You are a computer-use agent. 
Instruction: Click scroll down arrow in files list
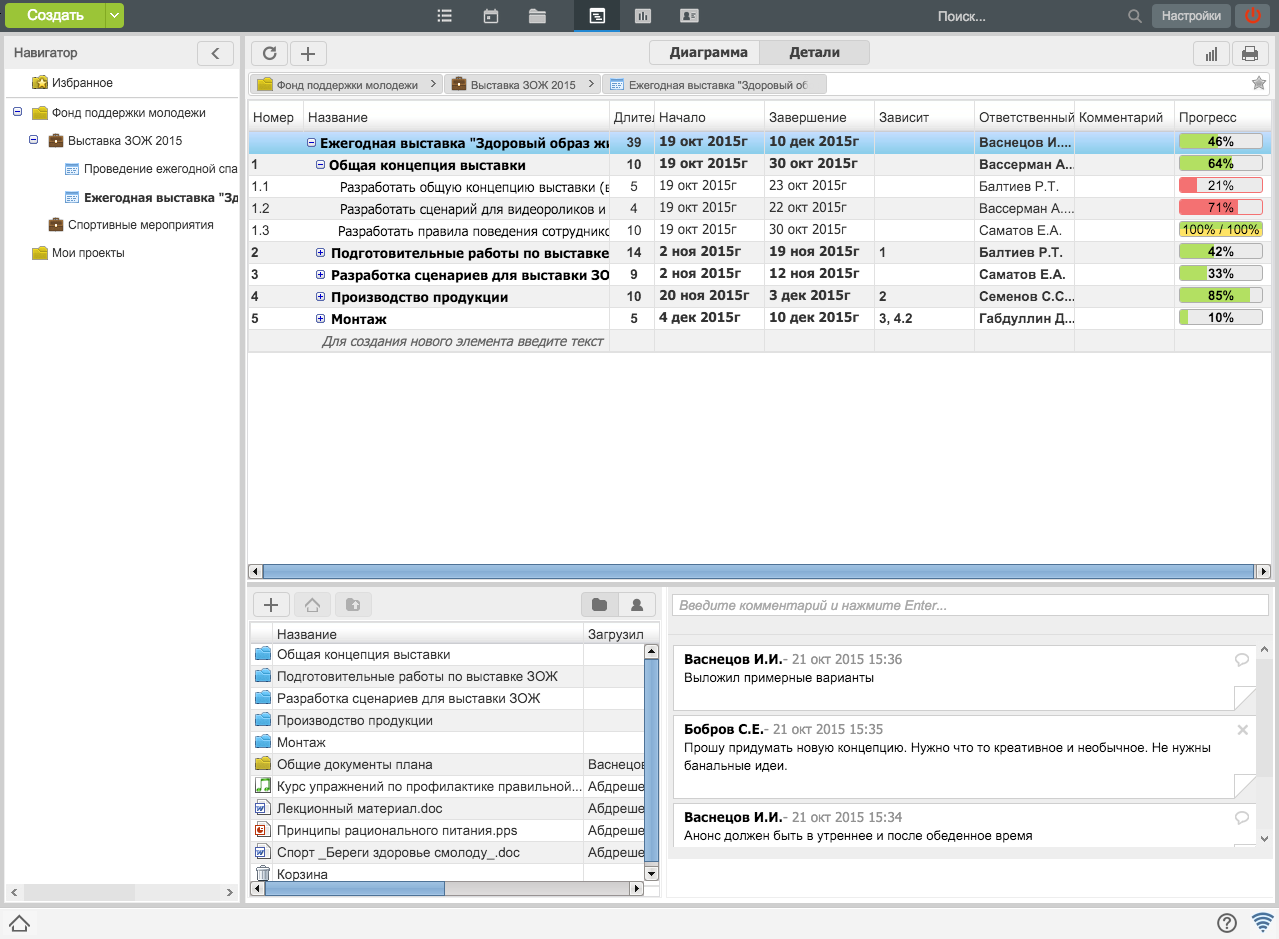pos(651,873)
